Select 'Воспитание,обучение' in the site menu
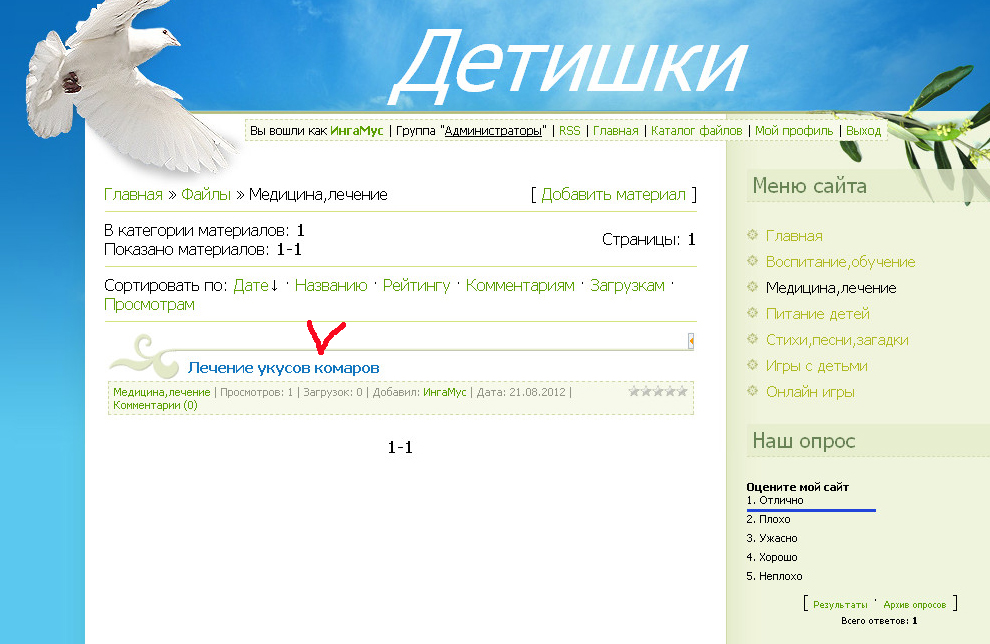 point(840,262)
